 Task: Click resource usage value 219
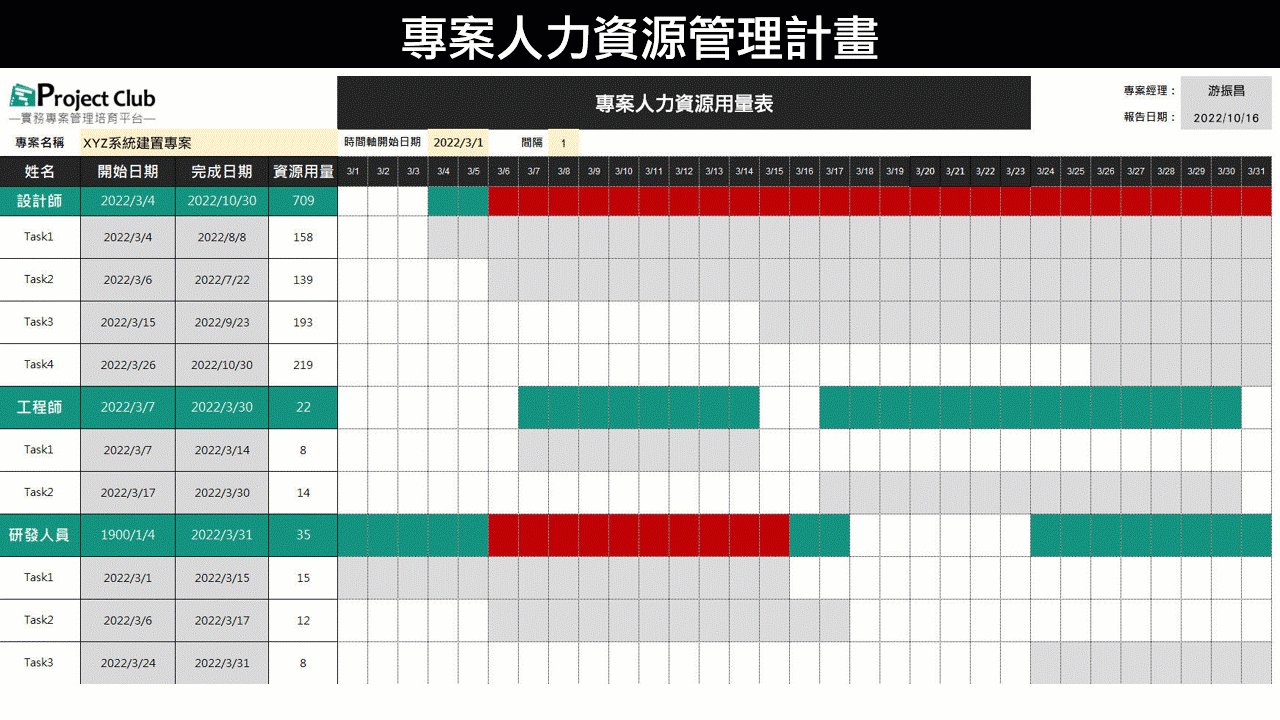pos(303,365)
